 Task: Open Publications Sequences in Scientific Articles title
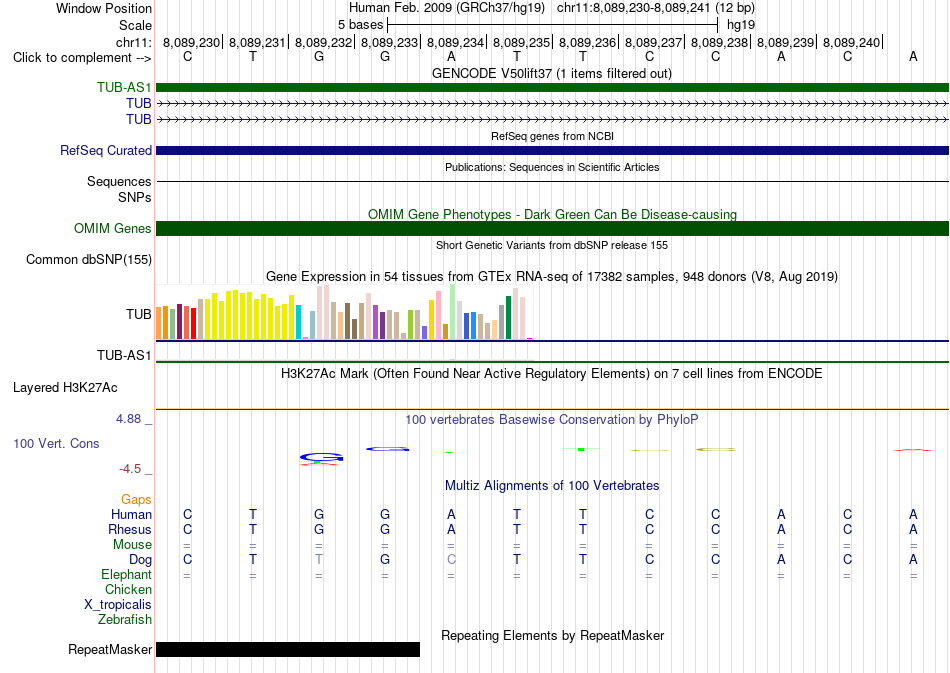(x=552, y=167)
